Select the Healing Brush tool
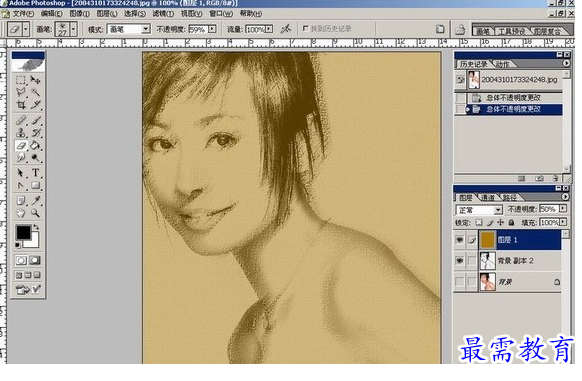 [x=21, y=120]
